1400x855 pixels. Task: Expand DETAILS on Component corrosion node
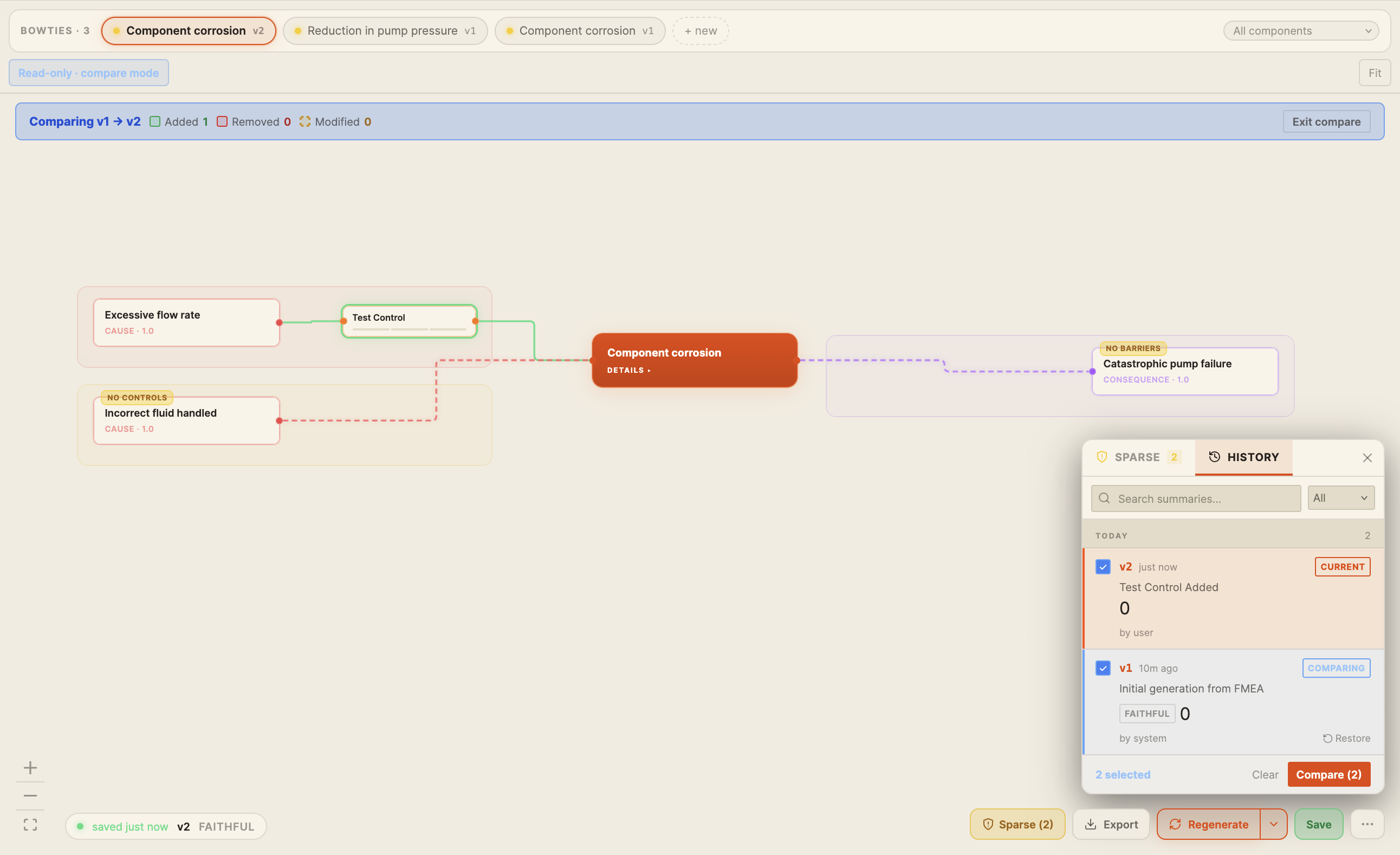pos(628,371)
